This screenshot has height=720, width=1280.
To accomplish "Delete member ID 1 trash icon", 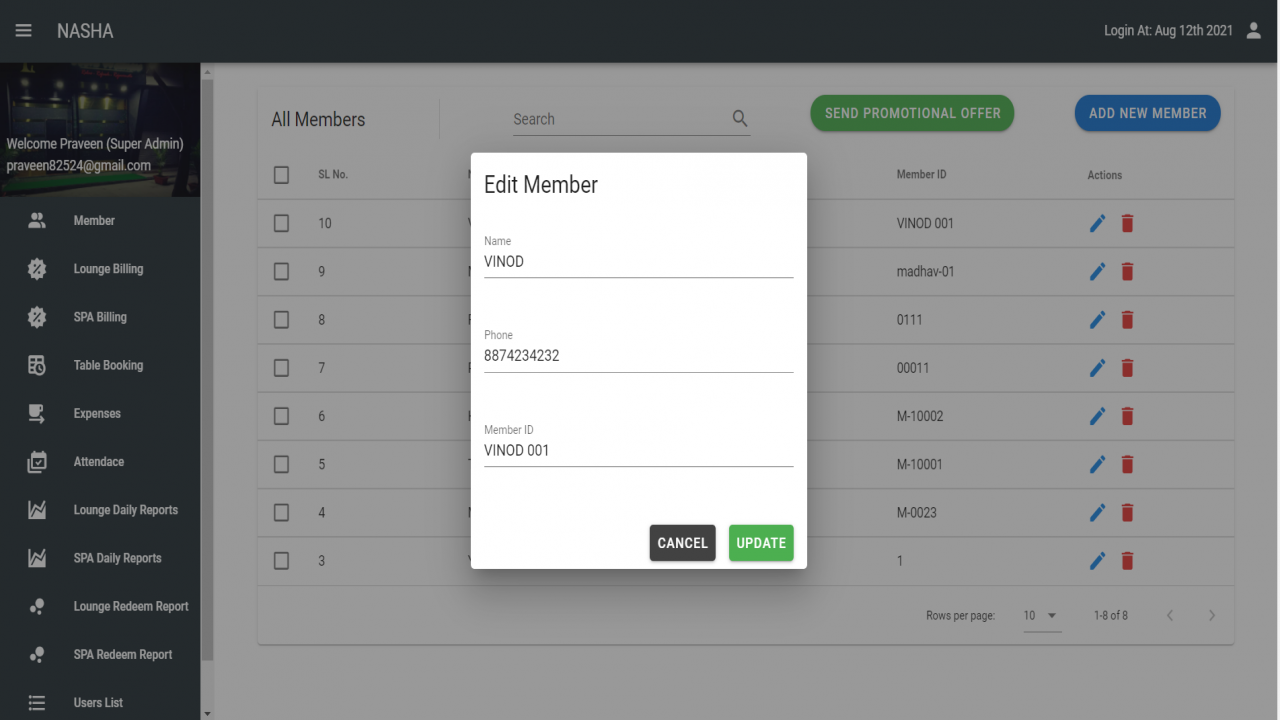I will pyautogui.click(x=1127, y=560).
